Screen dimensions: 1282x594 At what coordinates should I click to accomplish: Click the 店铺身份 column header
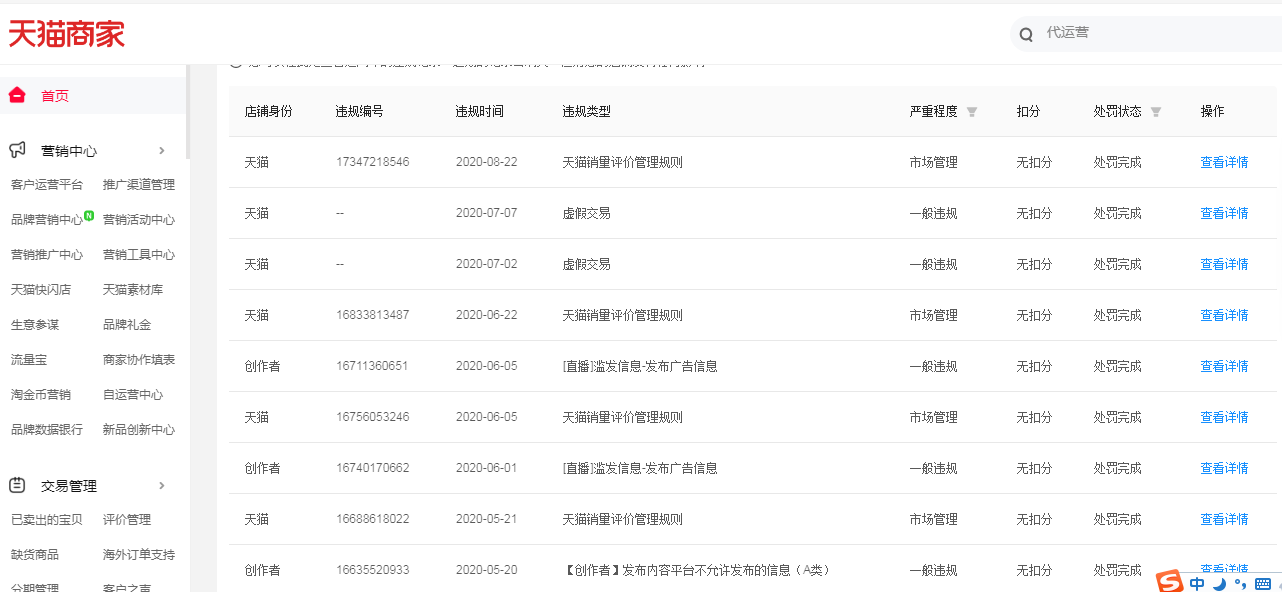pyautogui.click(x=269, y=112)
